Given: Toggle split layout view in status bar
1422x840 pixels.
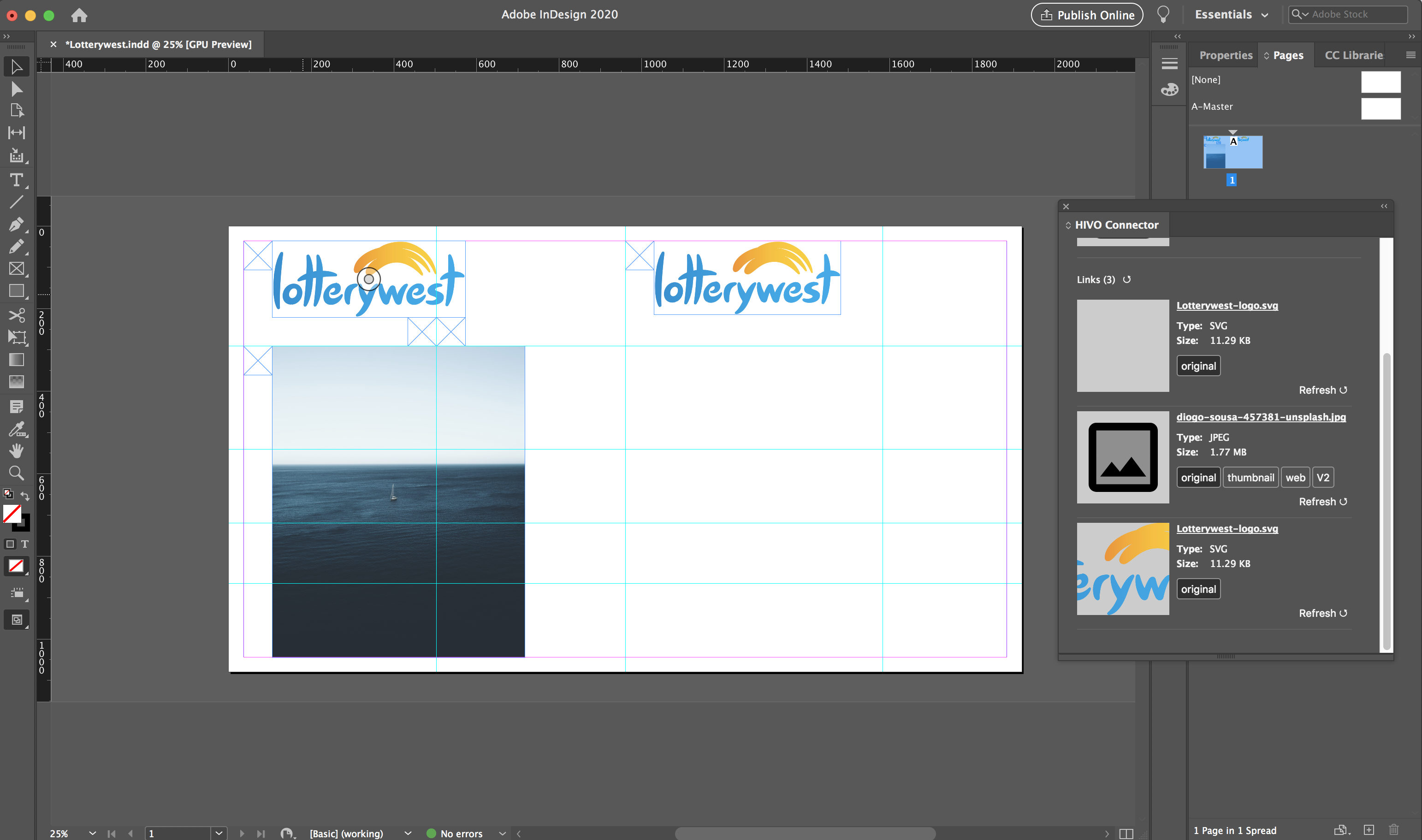Looking at the screenshot, I should pyautogui.click(x=1126, y=833).
